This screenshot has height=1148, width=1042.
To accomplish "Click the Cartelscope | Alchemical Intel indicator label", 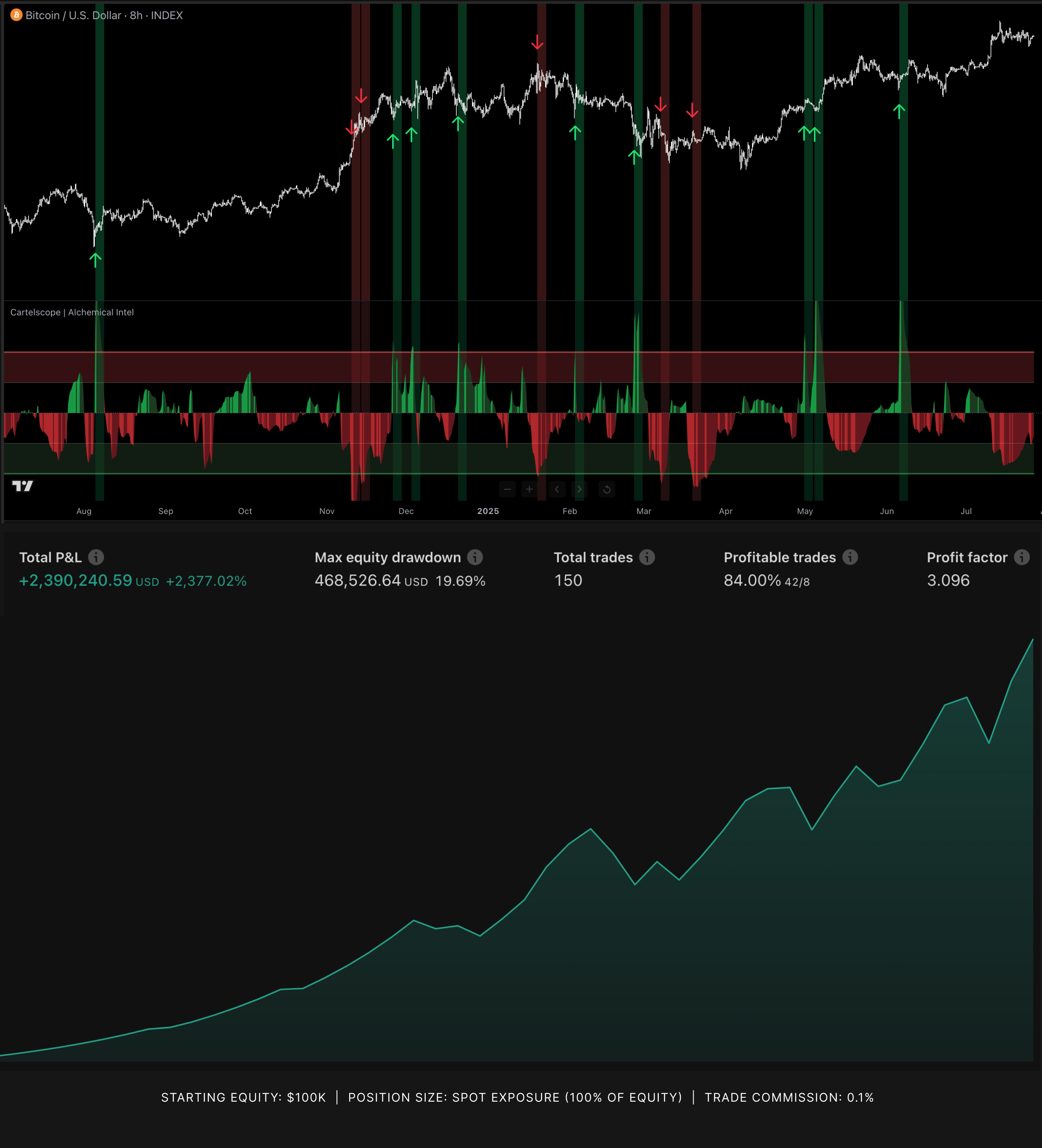I will click(72, 312).
